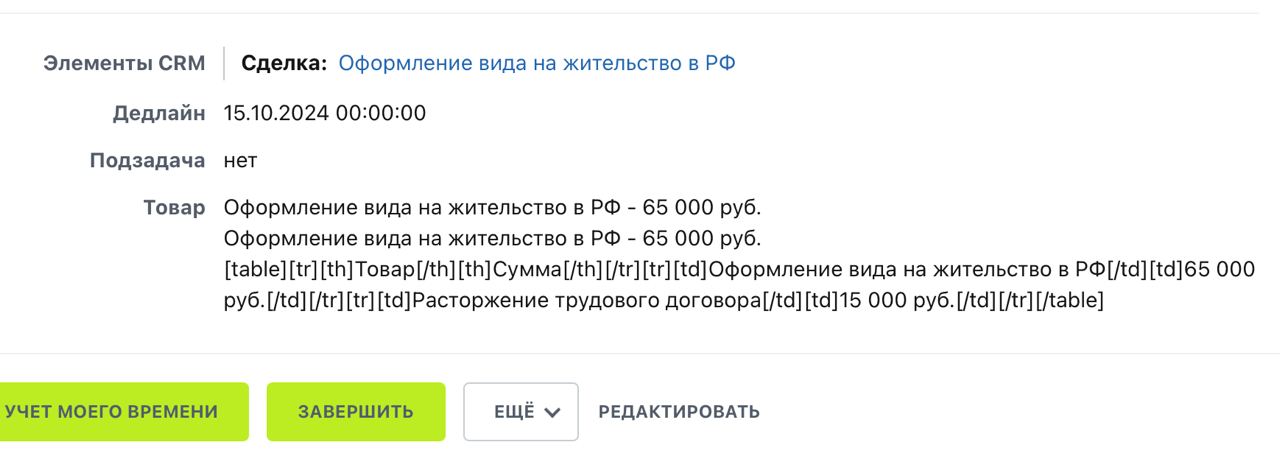
Task: Click the Сделка: label
Action: click(x=285, y=63)
